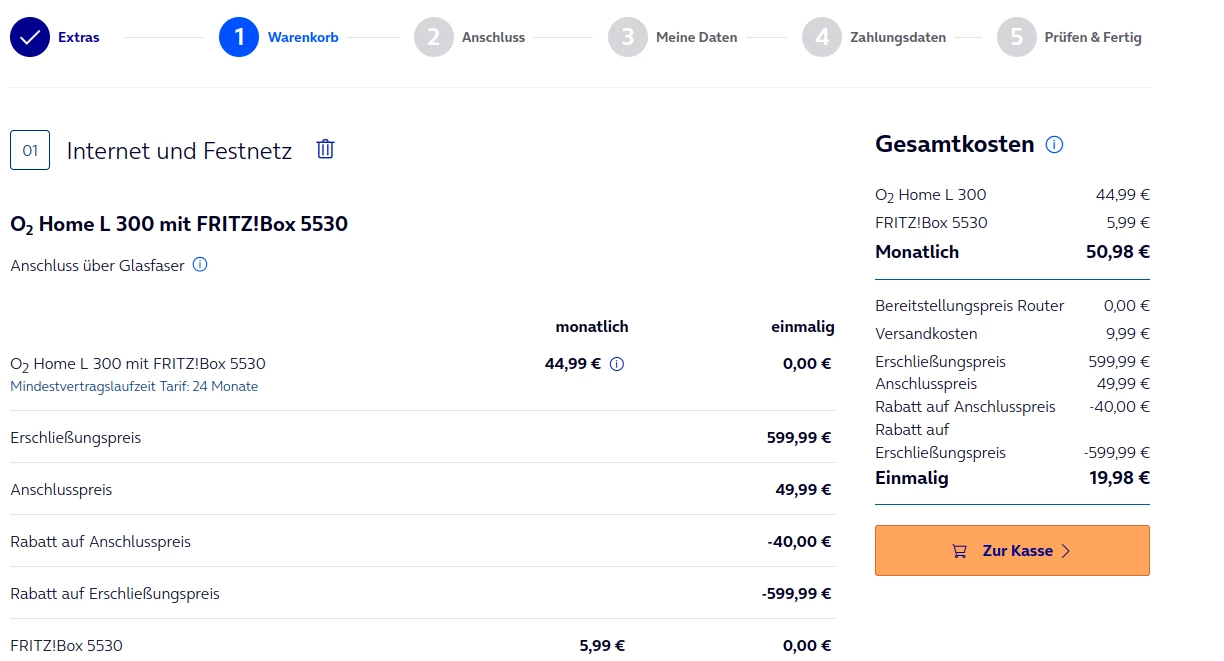Click the Warenkorb step label
The image size is (1224, 661).
point(303,38)
